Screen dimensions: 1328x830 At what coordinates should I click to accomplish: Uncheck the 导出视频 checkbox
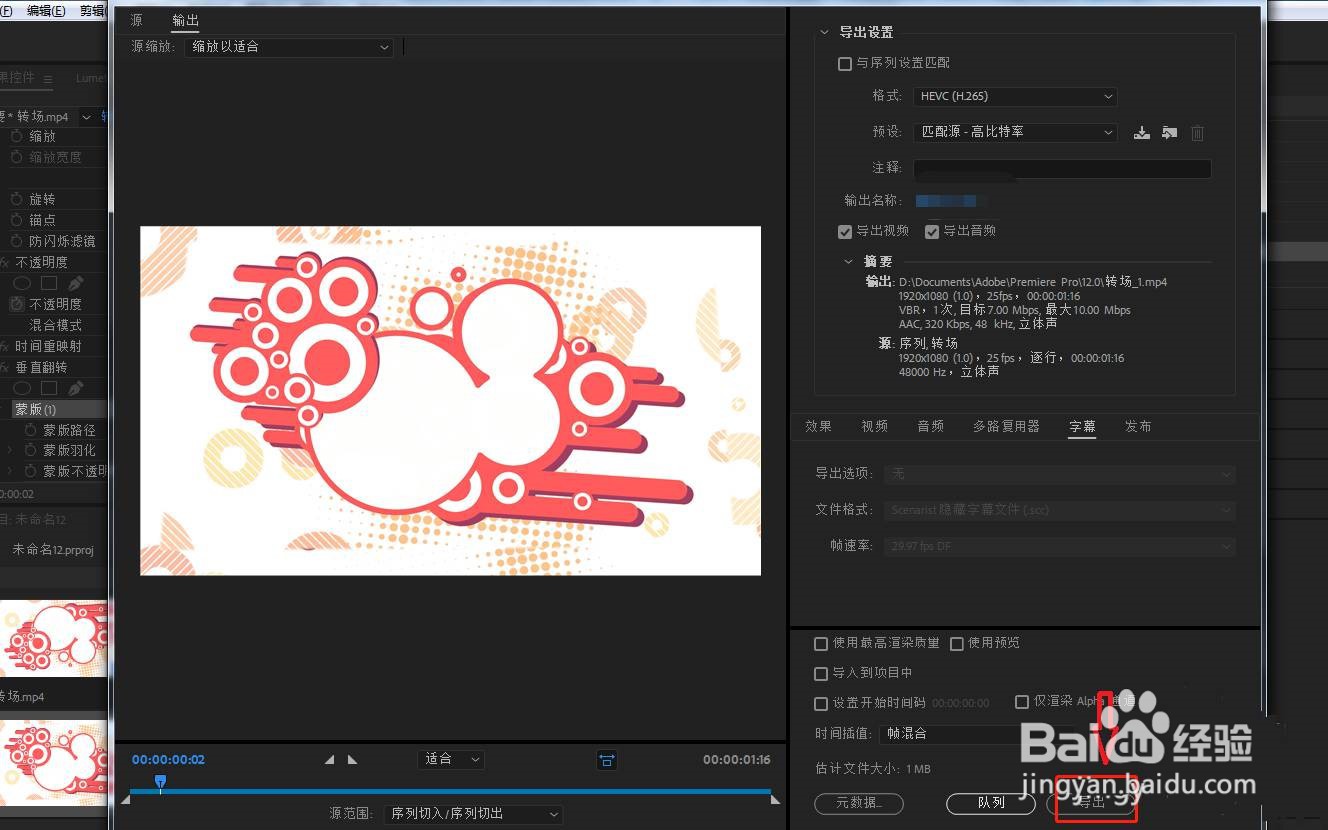tap(845, 231)
